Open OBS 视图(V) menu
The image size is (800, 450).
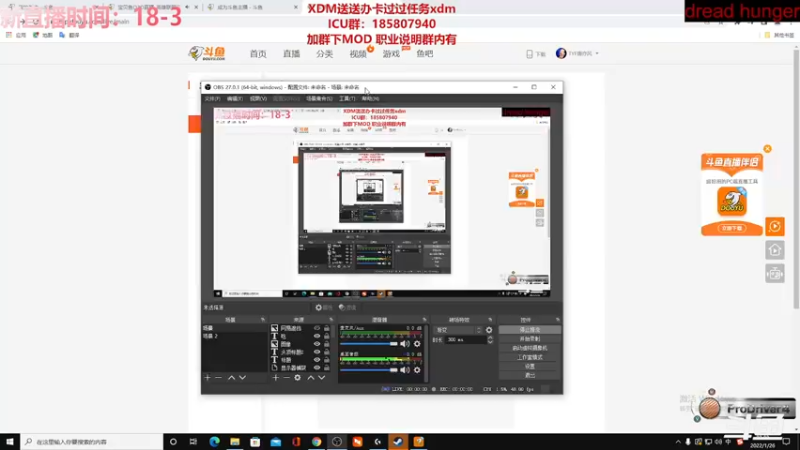(258, 98)
